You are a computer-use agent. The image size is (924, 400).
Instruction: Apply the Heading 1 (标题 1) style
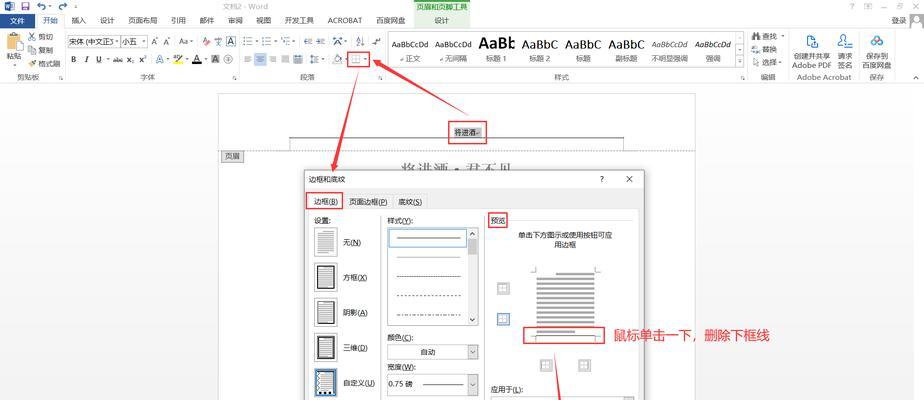(x=496, y=49)
